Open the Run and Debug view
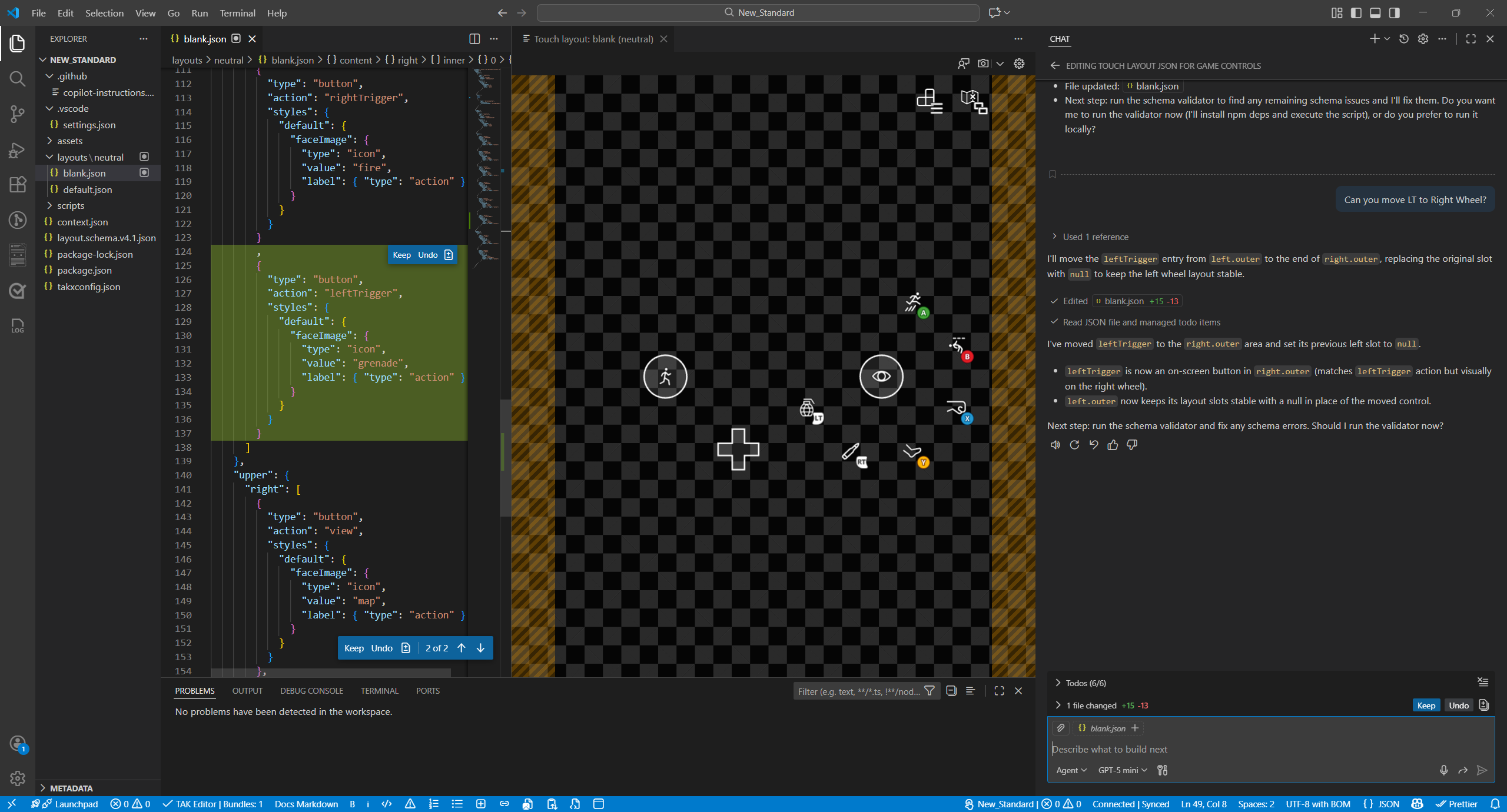Image resolution: width=1507 pixels, height=812 pixels. pos(17,150)
